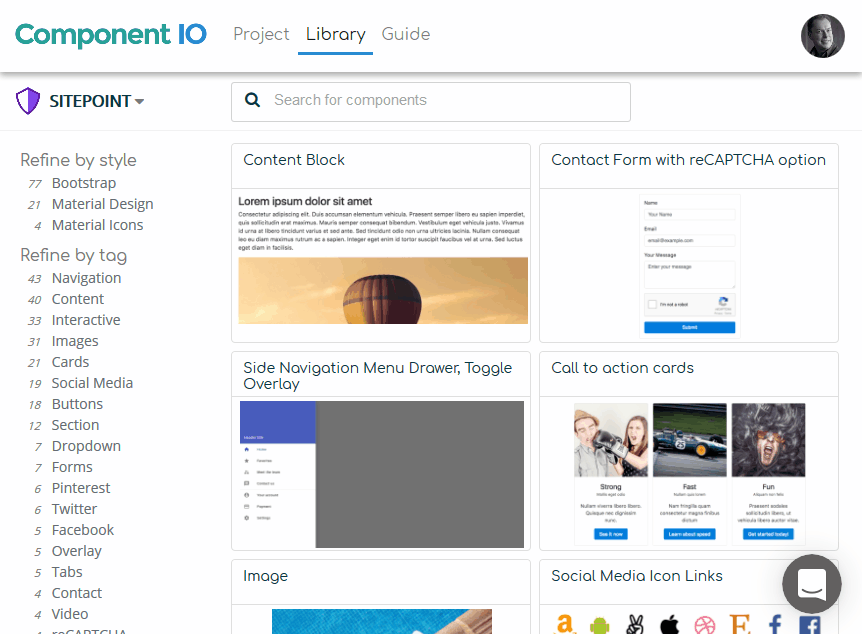Click the Apple logo icon
The height and width of the screenshot is (634, 862).
[670, 626]
